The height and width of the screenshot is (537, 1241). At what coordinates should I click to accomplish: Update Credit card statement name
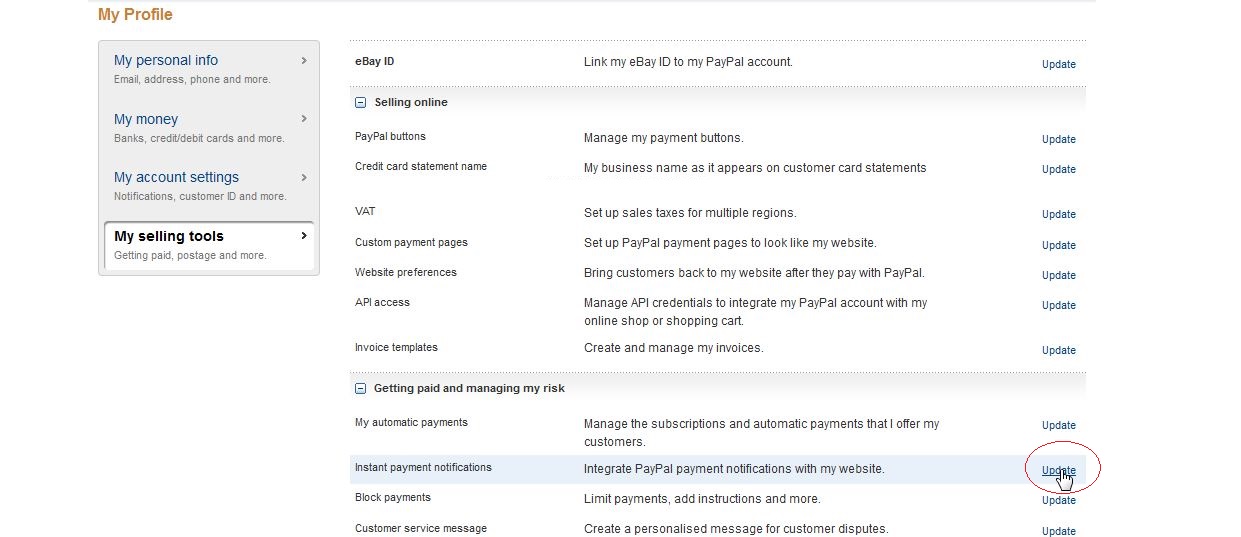(1059, 169)
